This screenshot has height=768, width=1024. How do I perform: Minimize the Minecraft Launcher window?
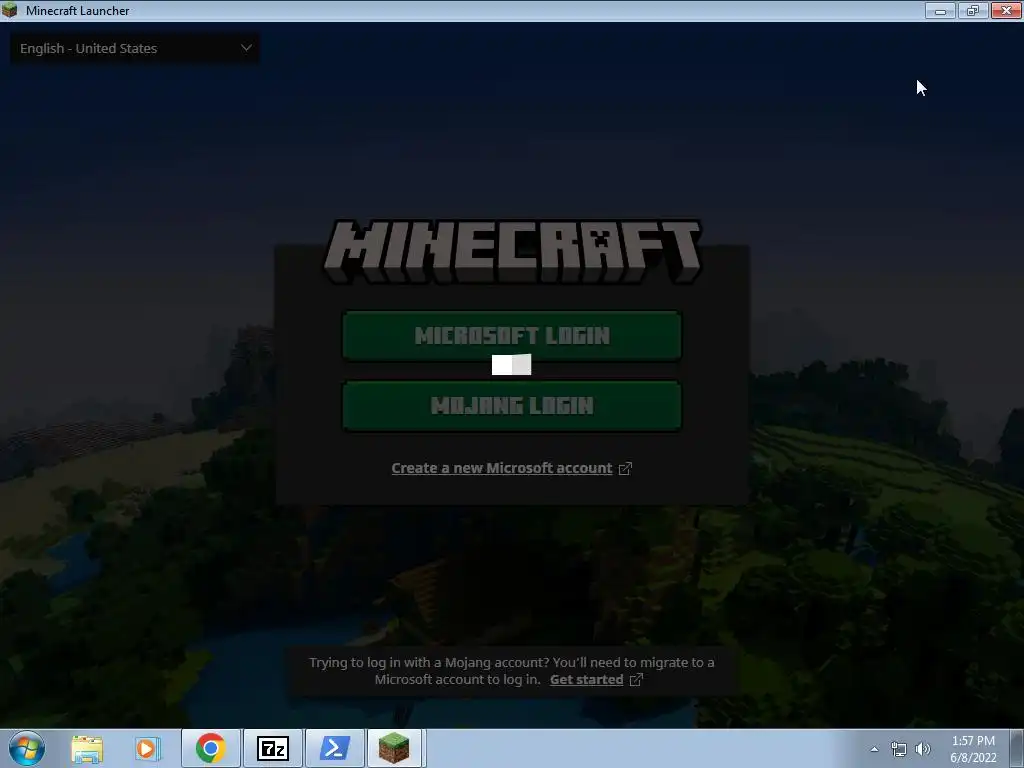[940, 10]
